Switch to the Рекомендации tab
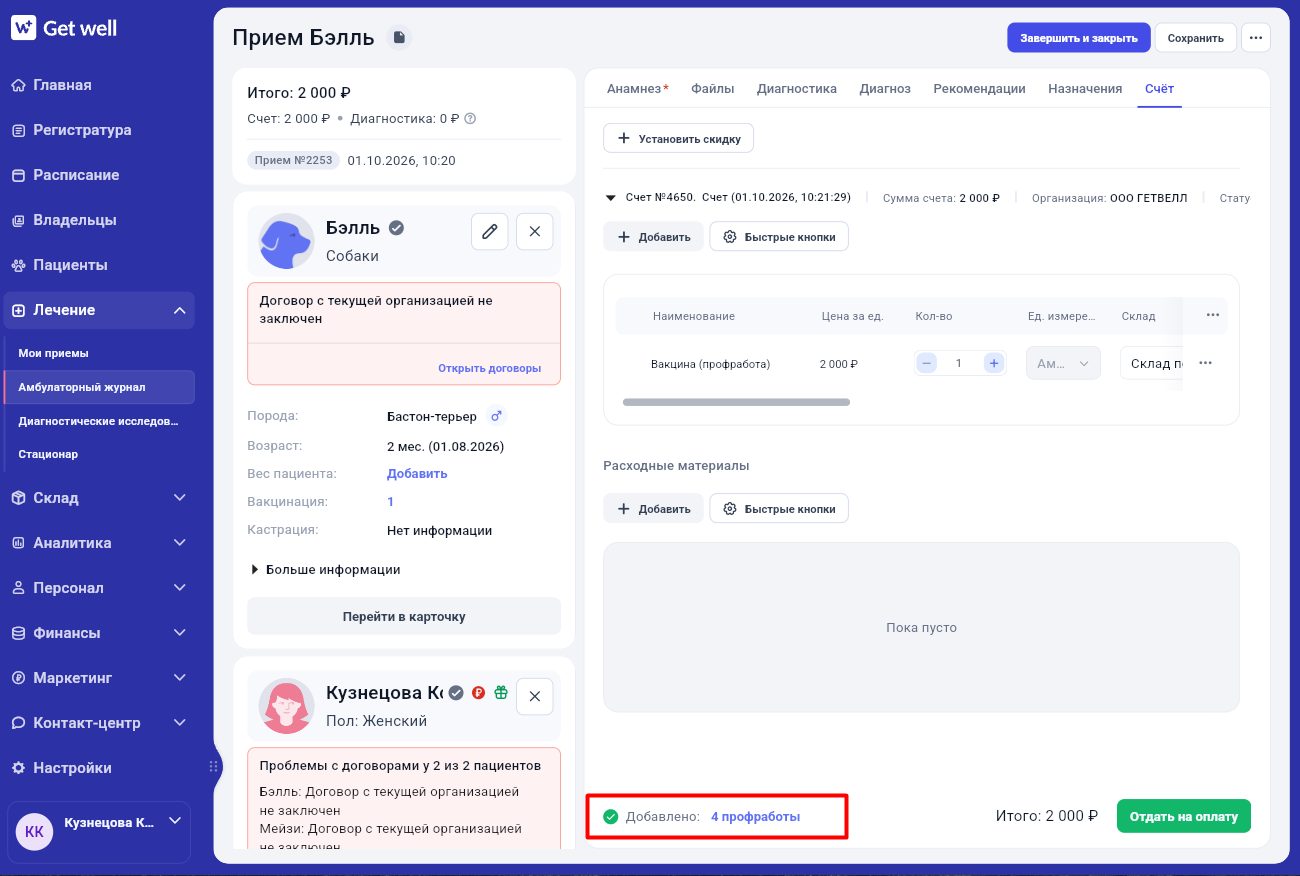This screenshot has height=876, width=1300. point(980,89)
